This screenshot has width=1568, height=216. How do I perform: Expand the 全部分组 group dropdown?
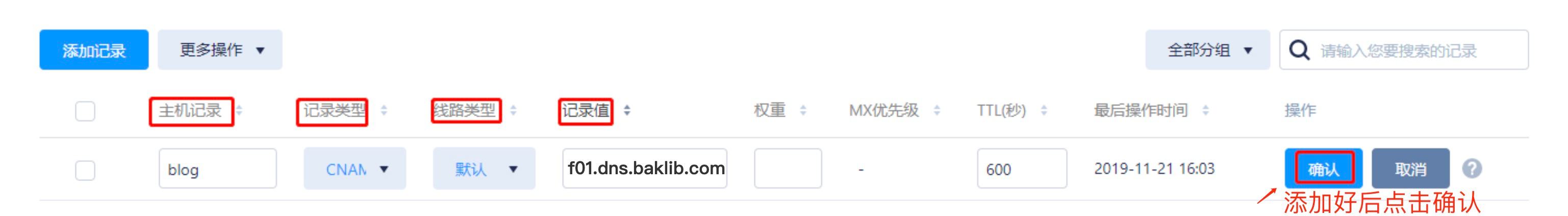(x=1208, y=50)
